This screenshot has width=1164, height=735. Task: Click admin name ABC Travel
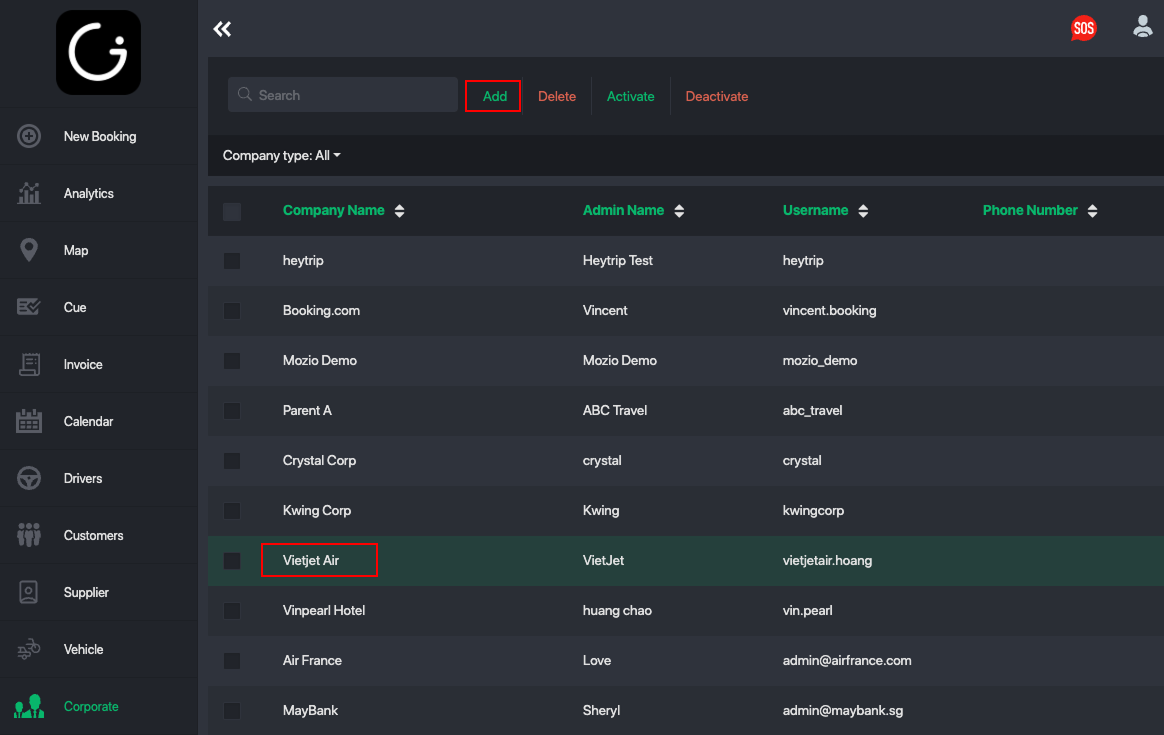[615, 411]
